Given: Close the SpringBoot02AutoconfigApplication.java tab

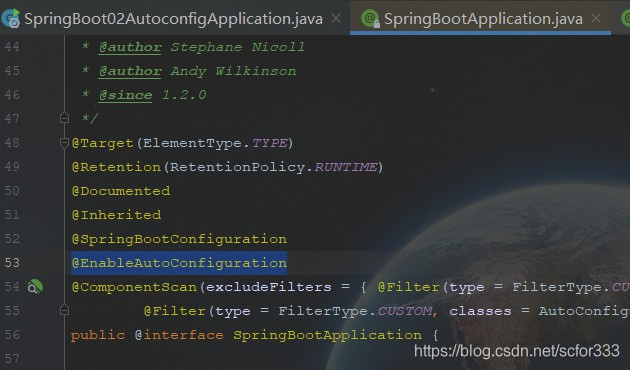Looking at the screenshot, I should pos(336,18).
